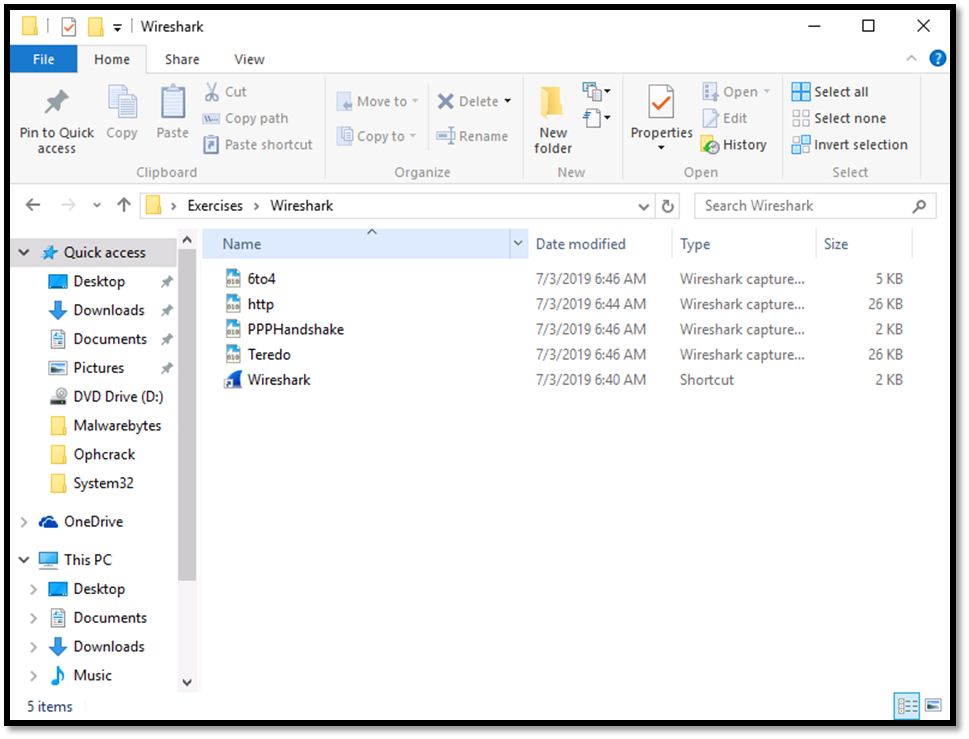Create a New folder from the ribbon

[x=552, y=120]
